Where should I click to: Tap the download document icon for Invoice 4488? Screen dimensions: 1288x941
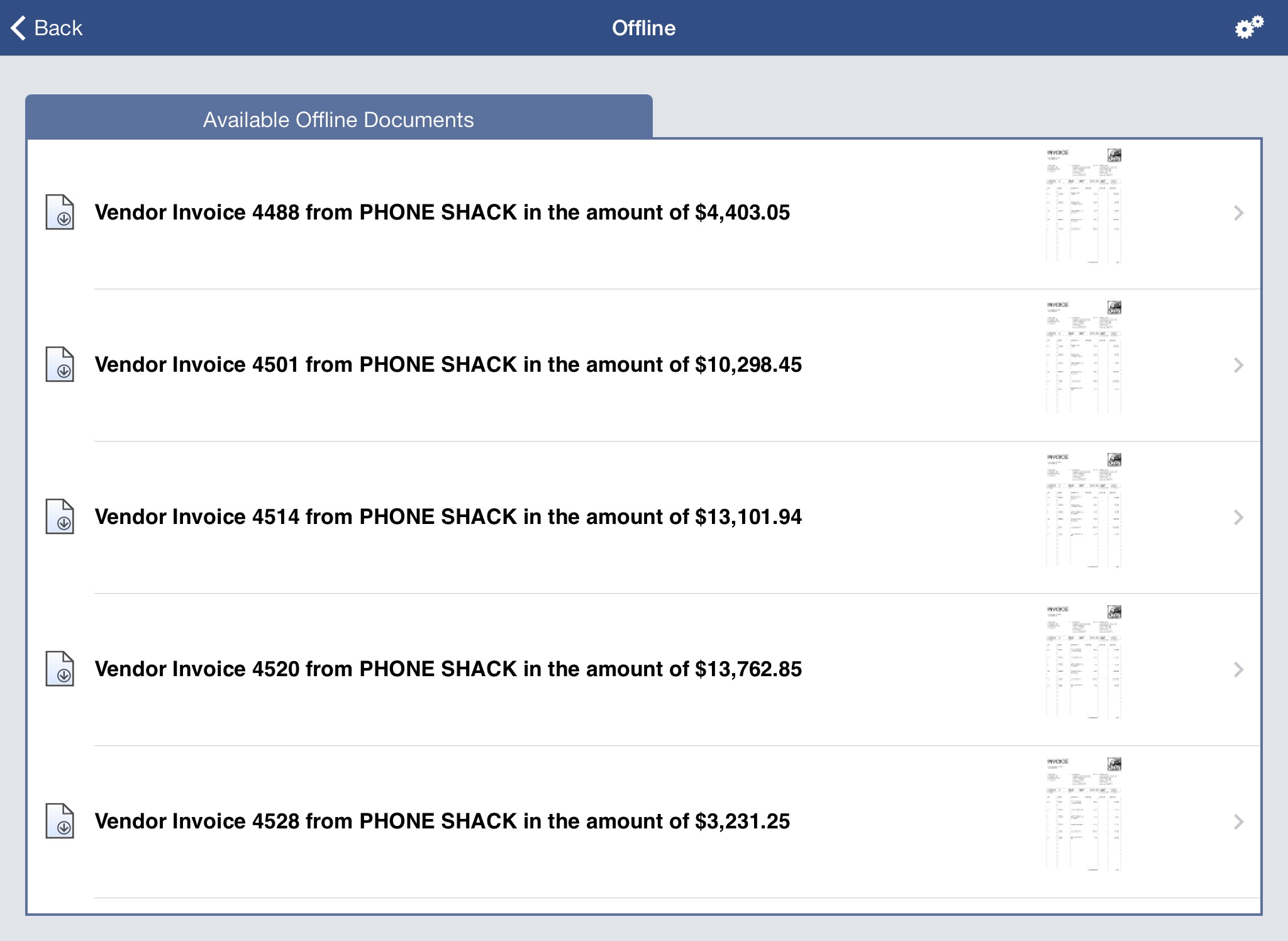click(60, 212)
